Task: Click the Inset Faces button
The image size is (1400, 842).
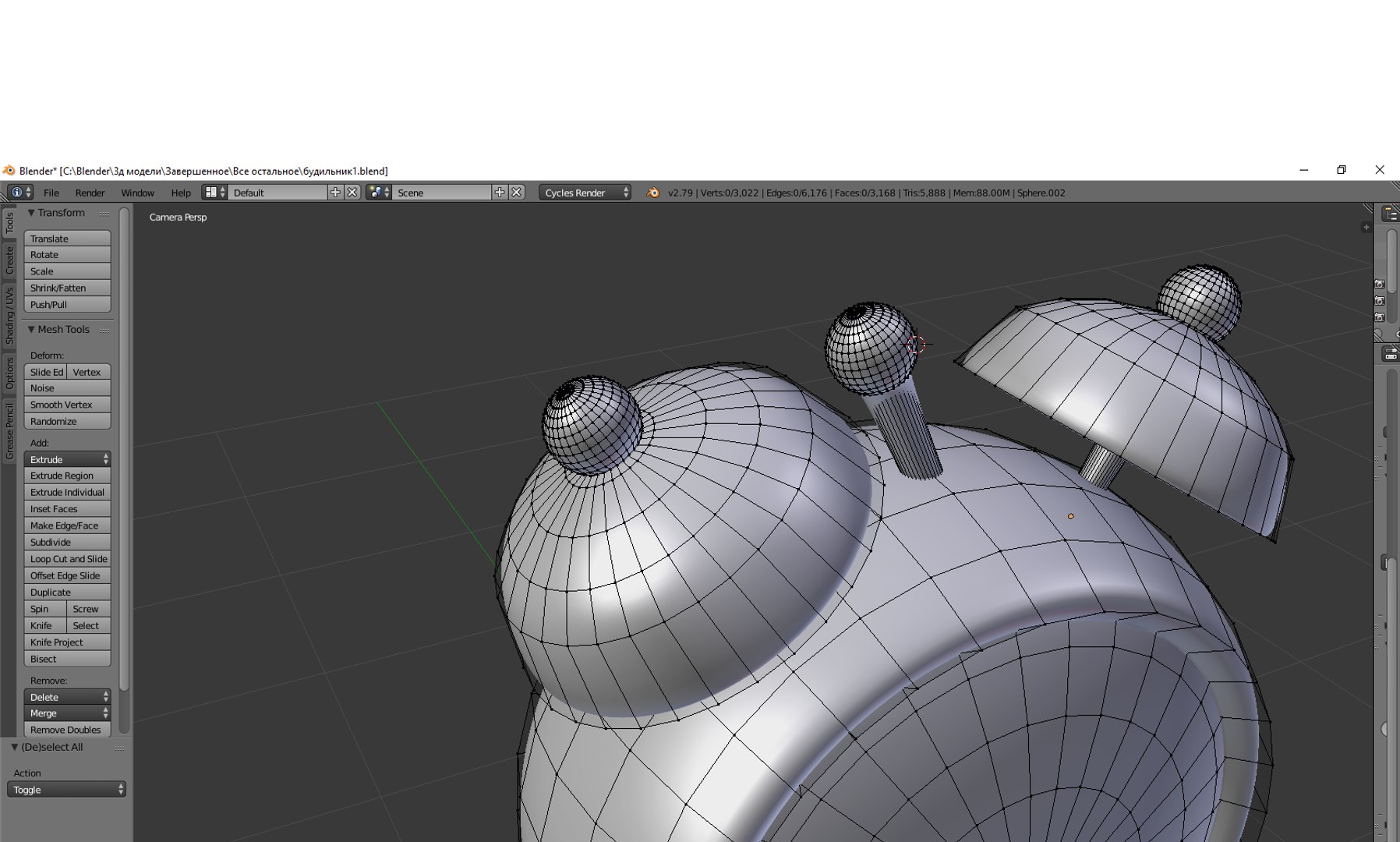Action: pos(67,509)
